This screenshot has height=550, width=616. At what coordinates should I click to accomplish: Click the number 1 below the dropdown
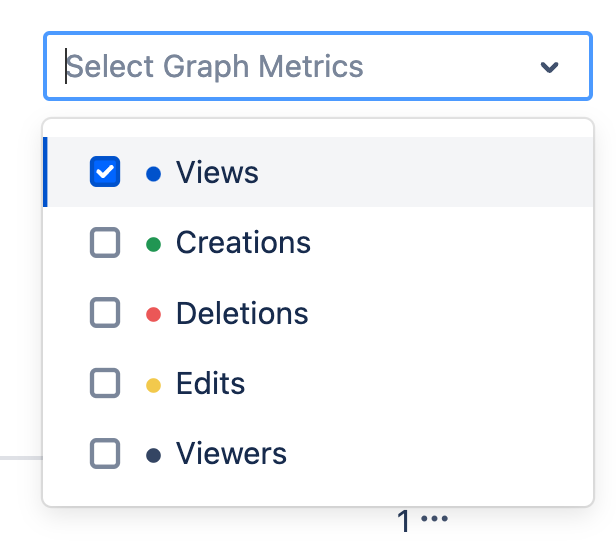click(x=404, y=521)
